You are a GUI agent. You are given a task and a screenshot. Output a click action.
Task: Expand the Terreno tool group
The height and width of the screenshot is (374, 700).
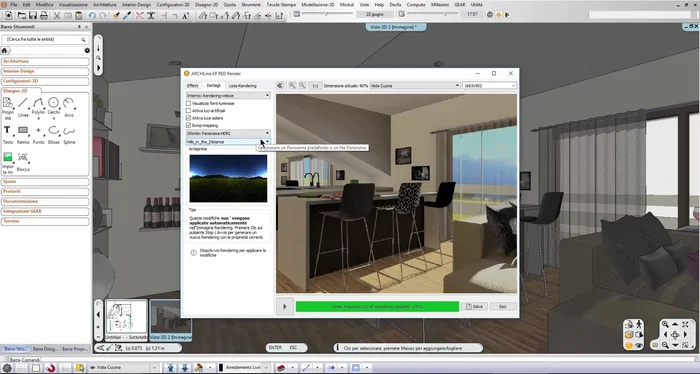coord(45,221)
